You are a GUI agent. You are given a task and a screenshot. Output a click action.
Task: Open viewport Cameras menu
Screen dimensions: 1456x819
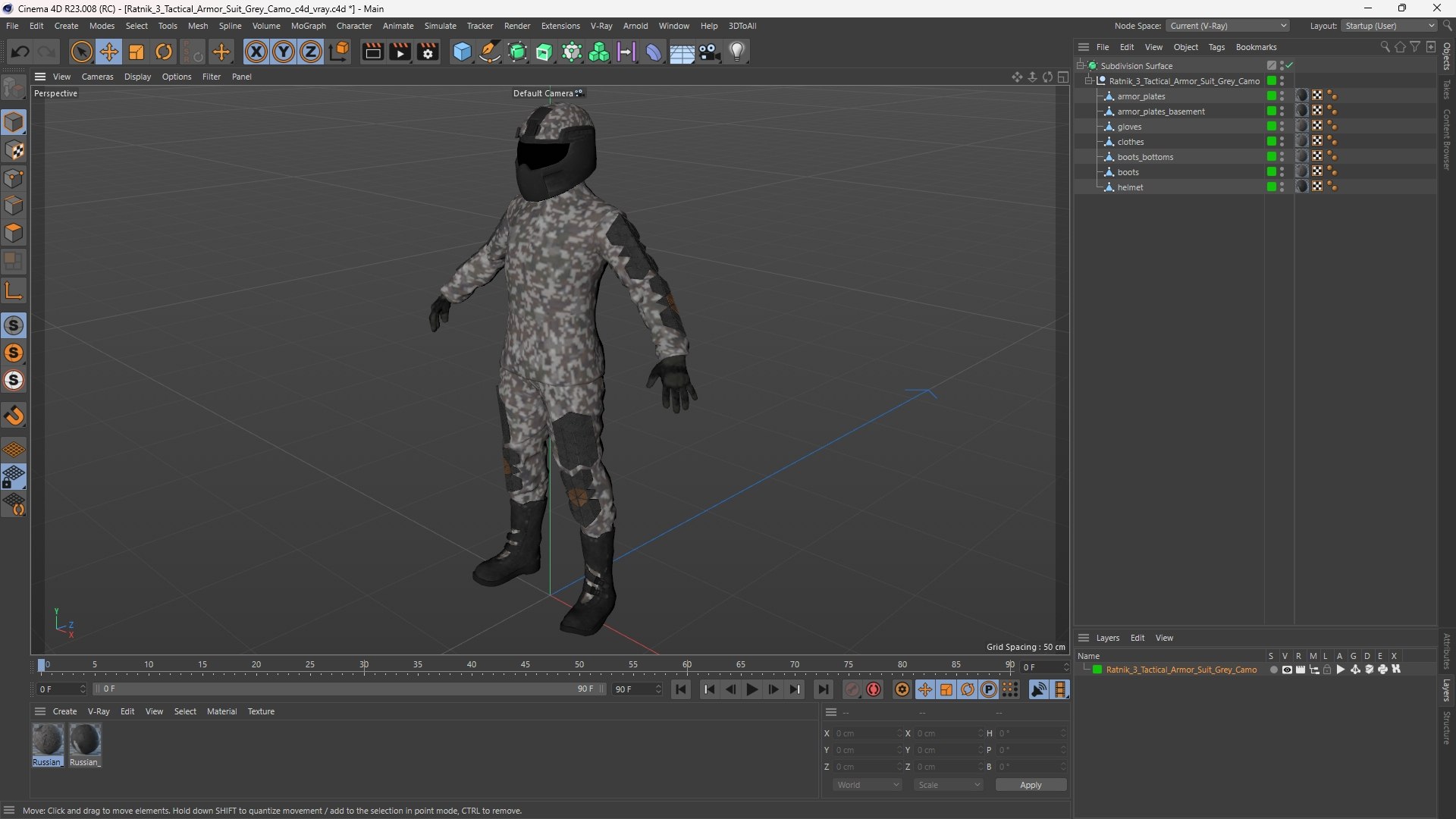[x=97, y=77]
